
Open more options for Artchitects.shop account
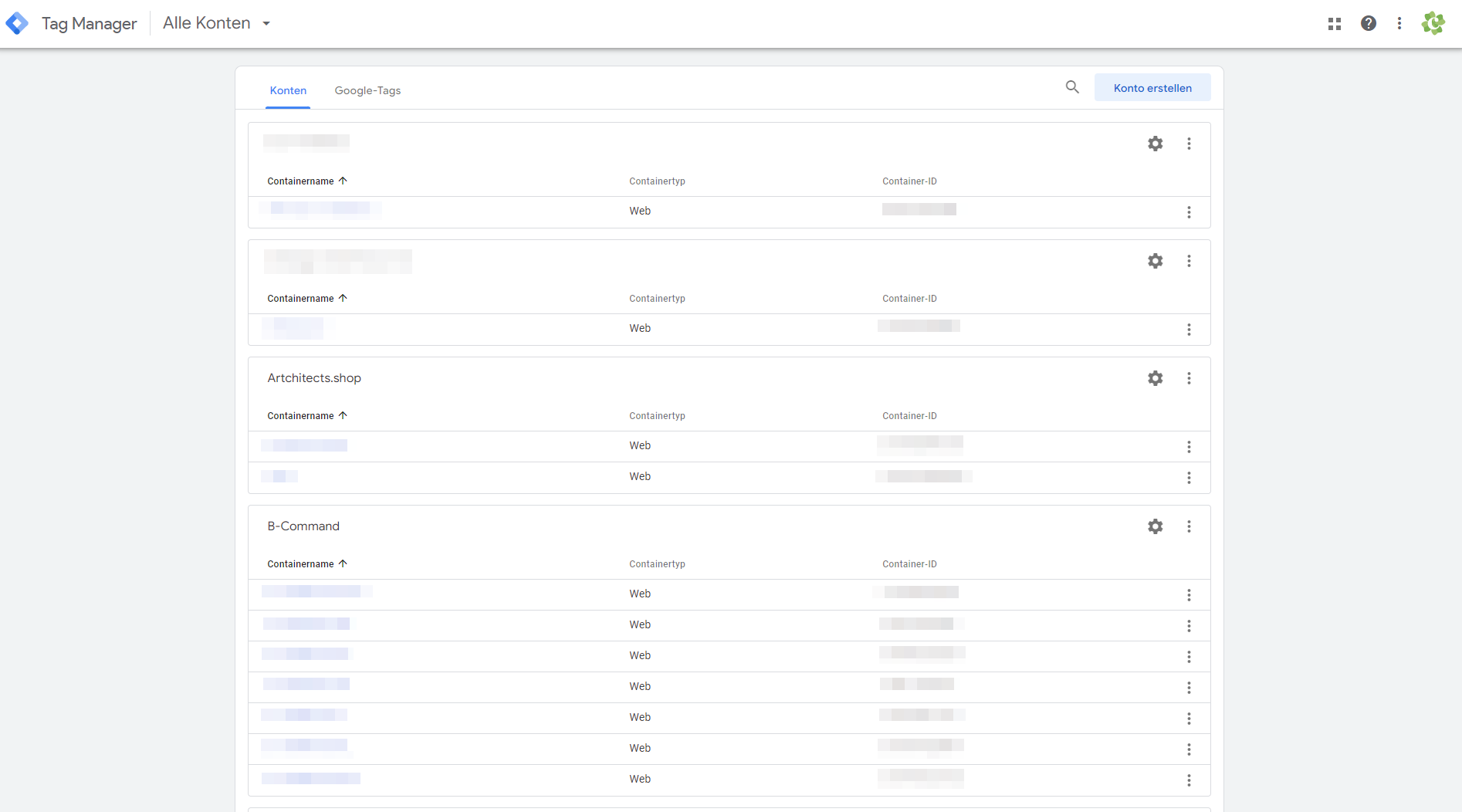tap(1190, 378)
